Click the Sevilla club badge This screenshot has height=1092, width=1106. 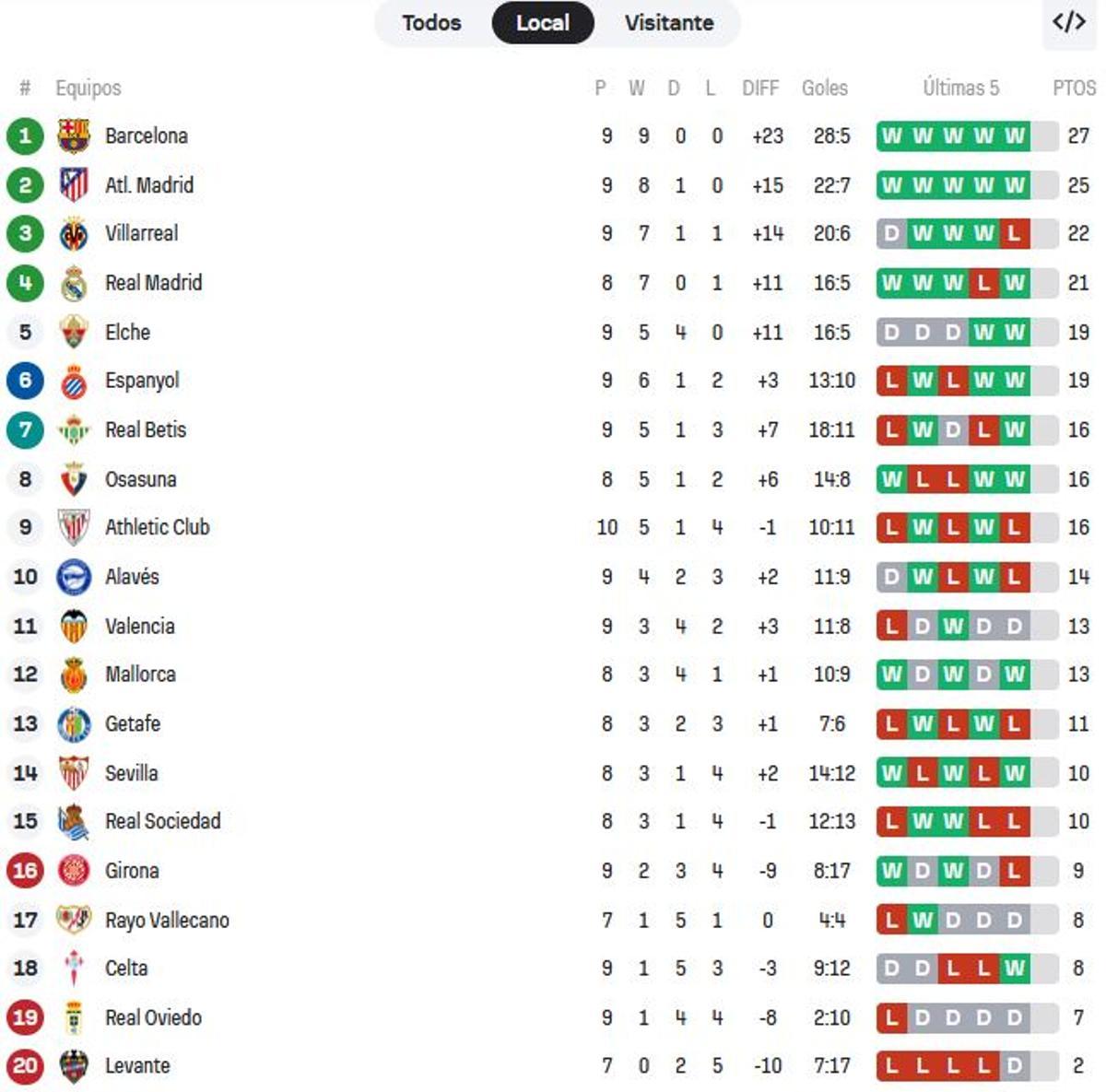click(x=74, y=773)
